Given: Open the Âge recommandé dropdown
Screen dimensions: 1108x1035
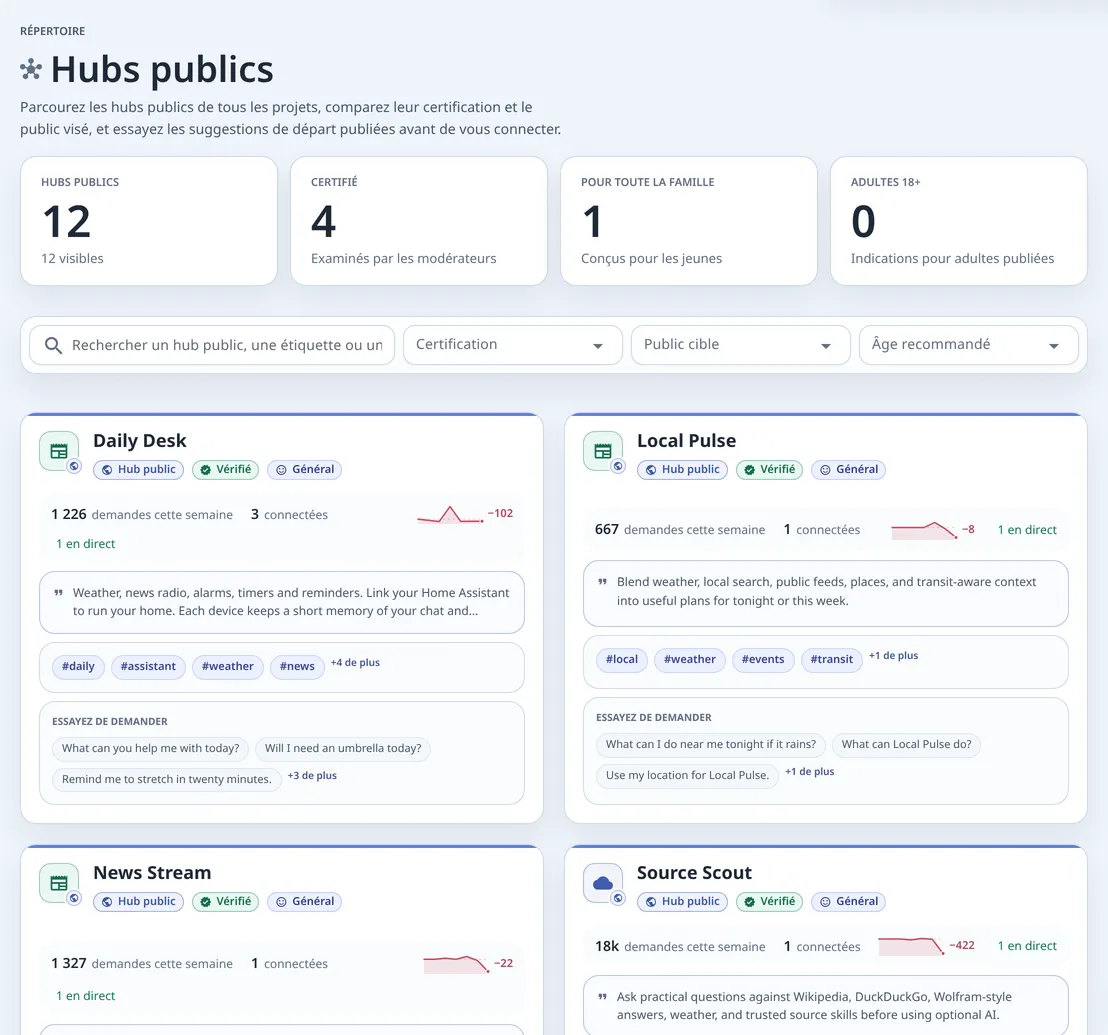Looking at the screenshot, I should (968, 345).
